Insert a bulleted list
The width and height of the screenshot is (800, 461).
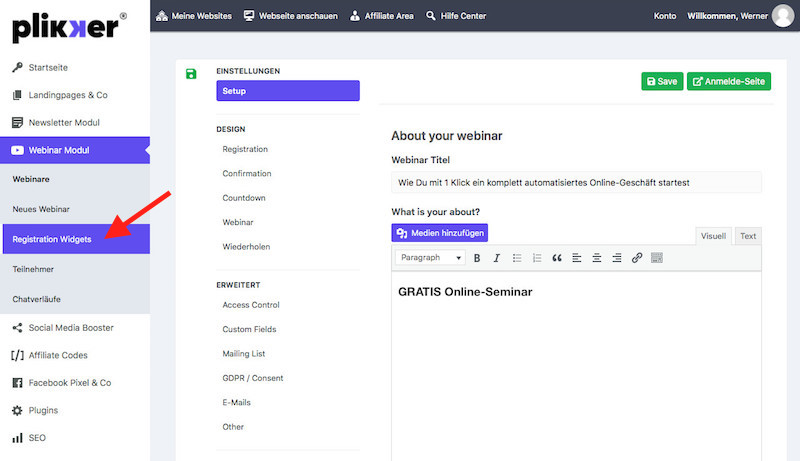[x=517, y=258]
